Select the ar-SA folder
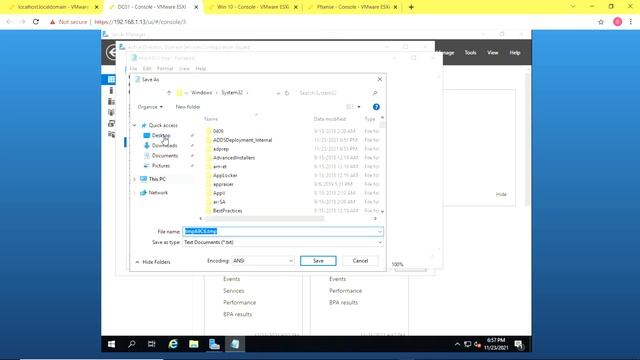The image size is (640, 360). 219,202
